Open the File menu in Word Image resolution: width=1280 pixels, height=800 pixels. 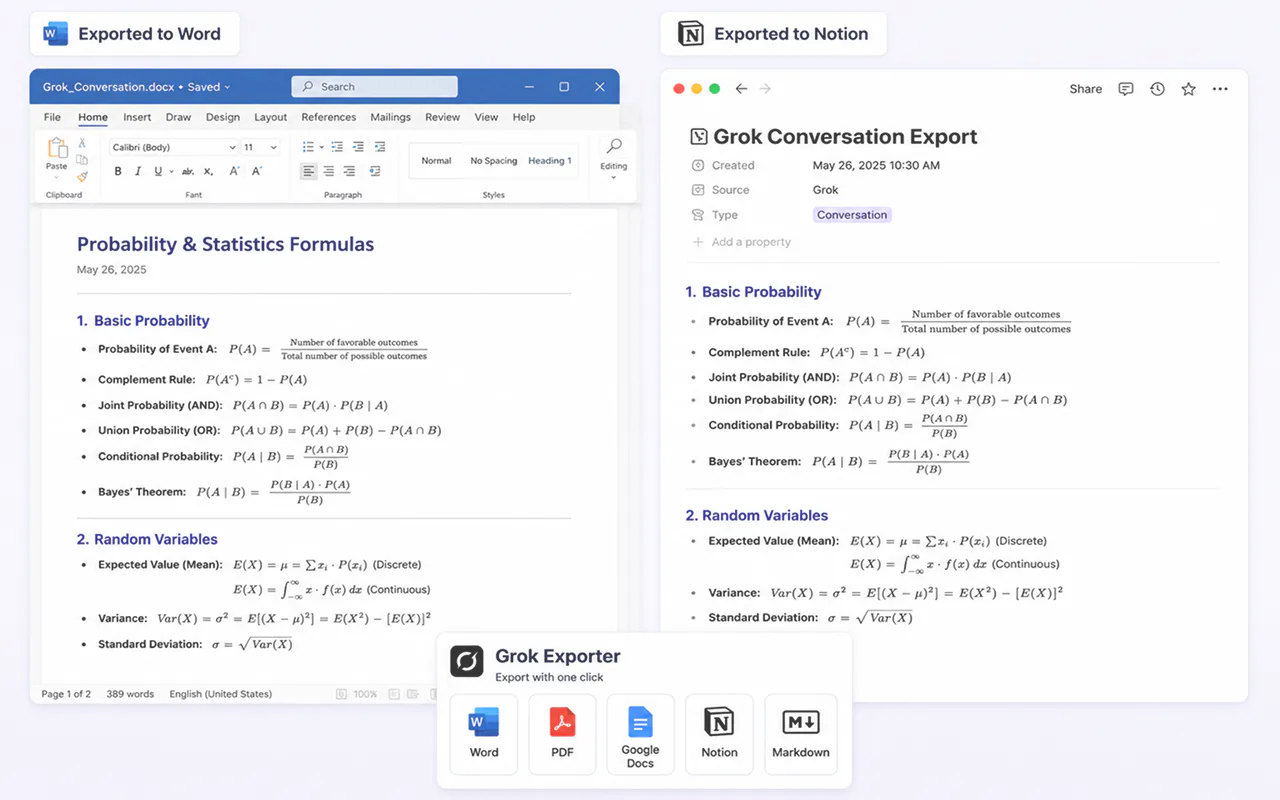click(x=52, y=117)
